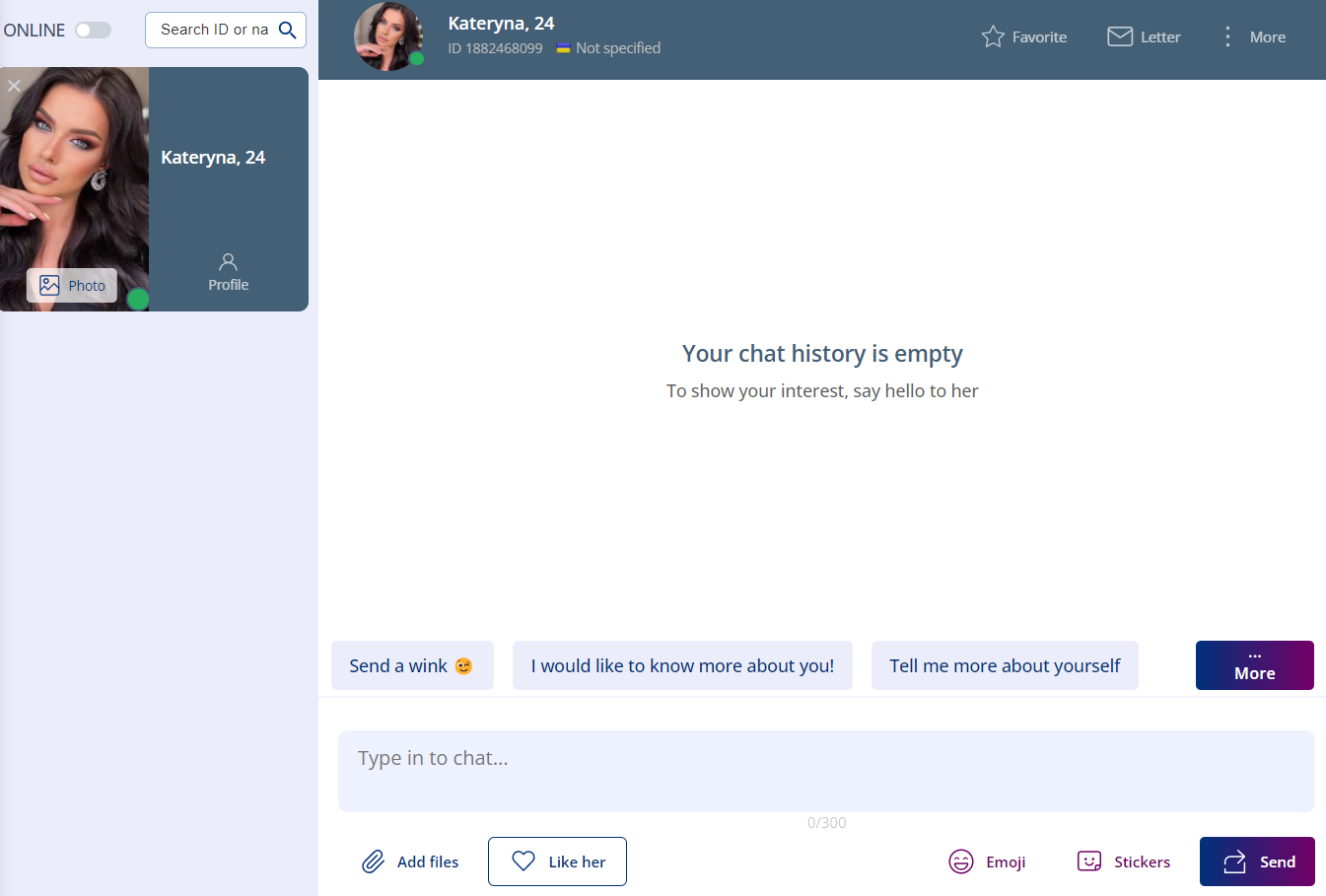Image resolution: width=1326 pixels, height=896 pixels.
Task: Click the Photo gallery button
Action: 72,286
